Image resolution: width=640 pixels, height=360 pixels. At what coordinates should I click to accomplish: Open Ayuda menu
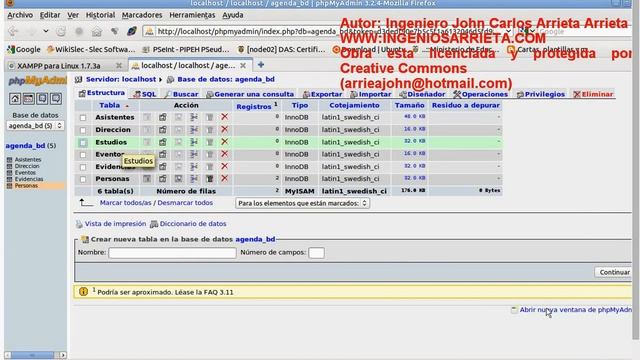(x=233, y=15)
